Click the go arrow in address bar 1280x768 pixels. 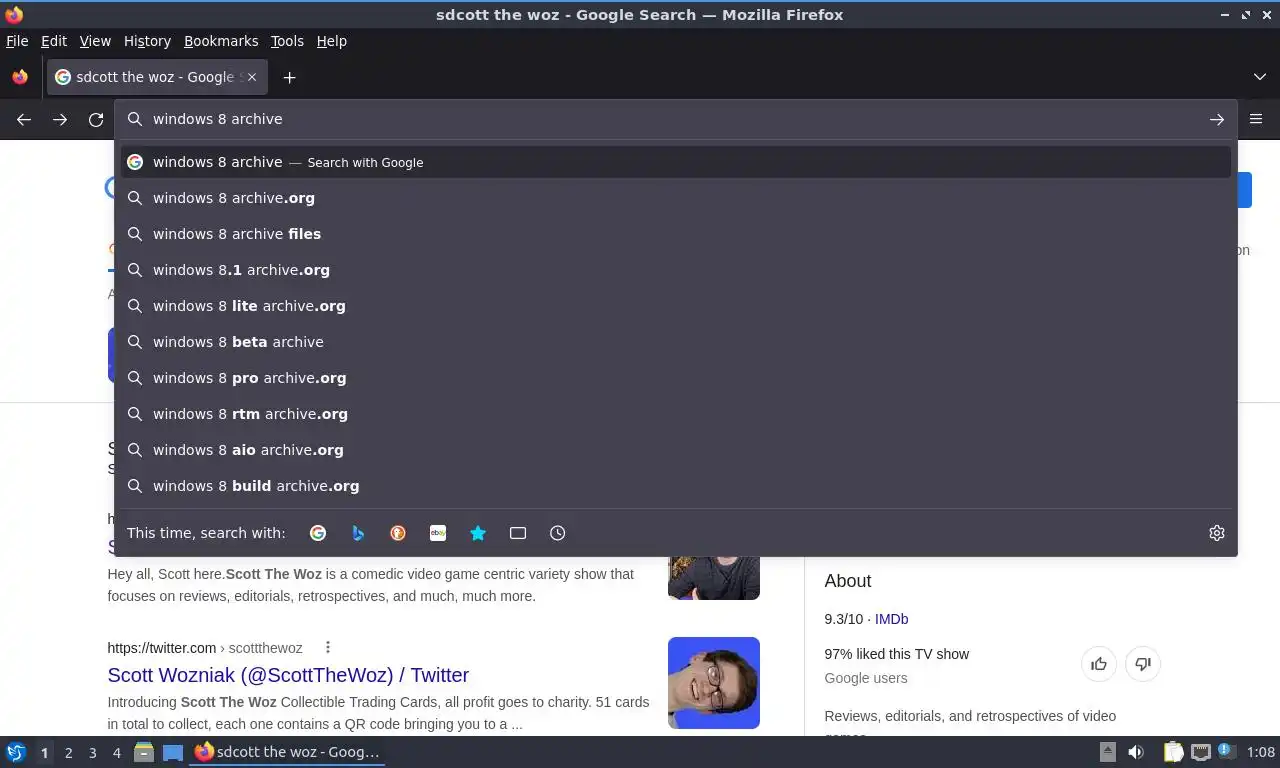click(1217, 119)
